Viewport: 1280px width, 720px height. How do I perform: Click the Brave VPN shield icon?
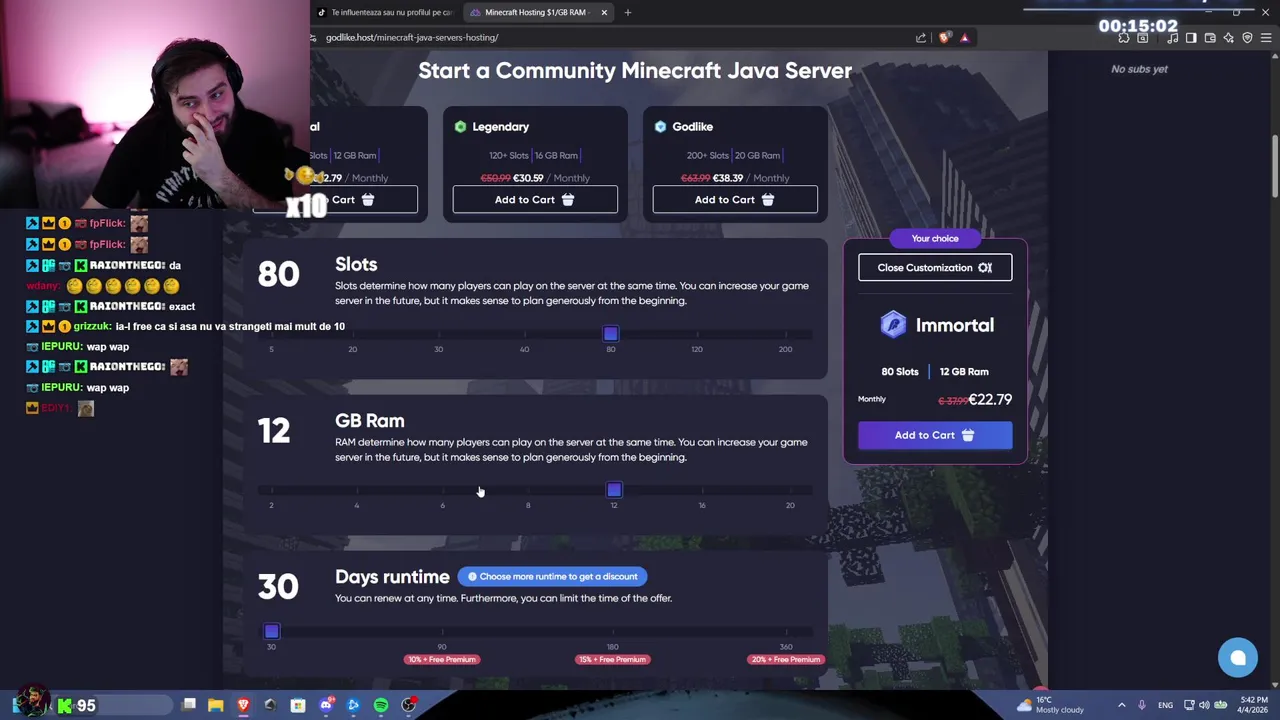(1247, 38)
